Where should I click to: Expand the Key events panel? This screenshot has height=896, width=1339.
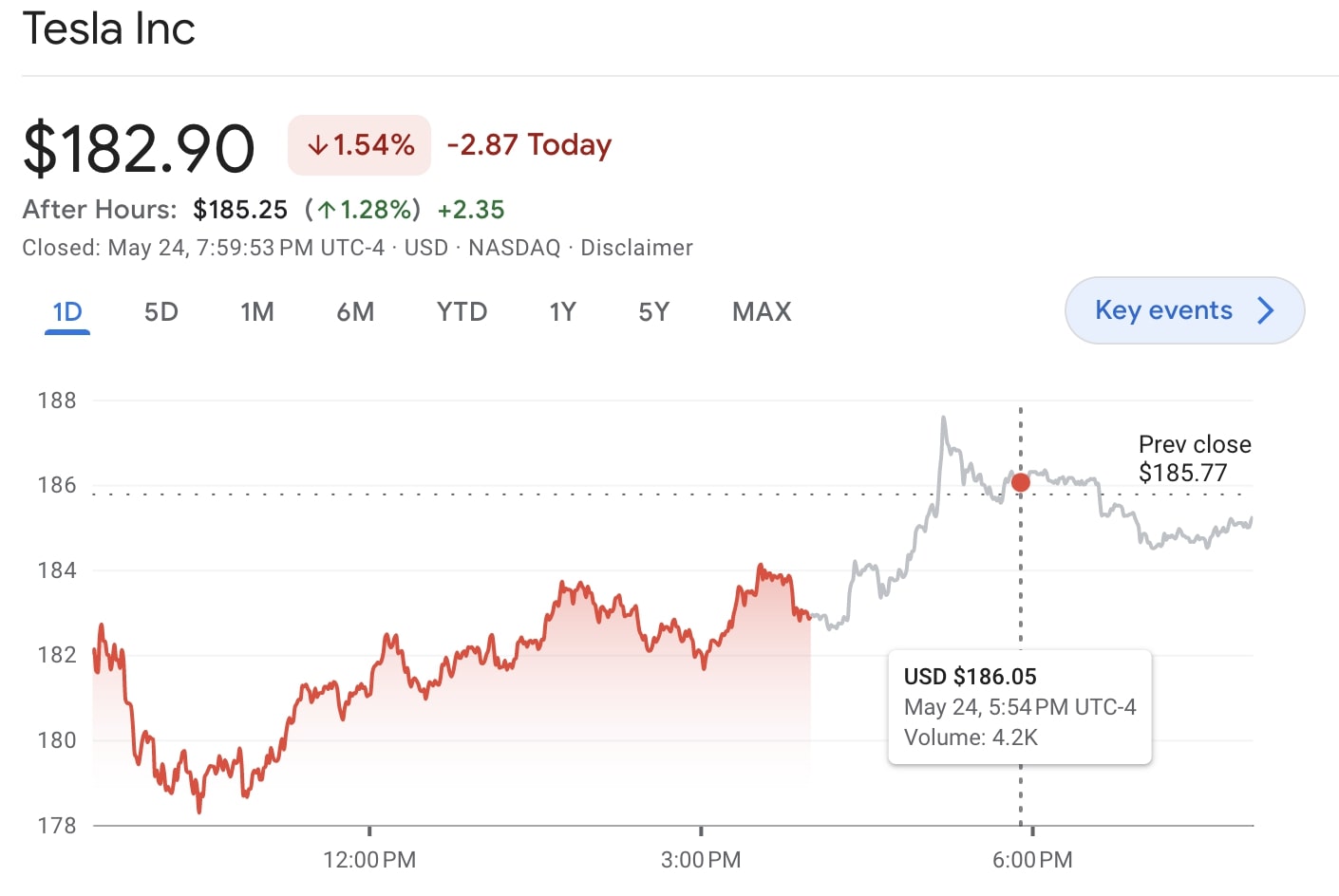click(x=1184, y=310)
